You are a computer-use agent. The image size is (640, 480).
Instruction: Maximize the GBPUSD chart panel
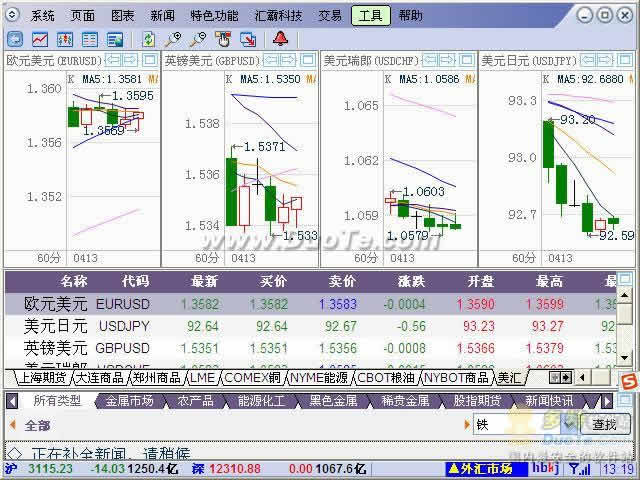tap(307, 60)
